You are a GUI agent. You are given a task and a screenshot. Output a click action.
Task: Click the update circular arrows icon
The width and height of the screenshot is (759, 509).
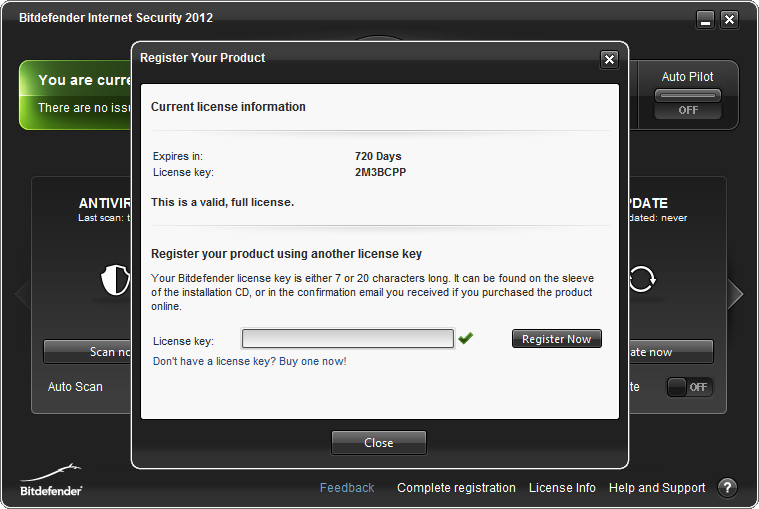641,280
